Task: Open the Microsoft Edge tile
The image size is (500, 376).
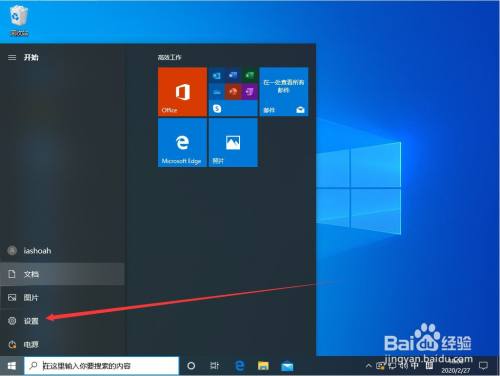Action: [x=182, y=143]
